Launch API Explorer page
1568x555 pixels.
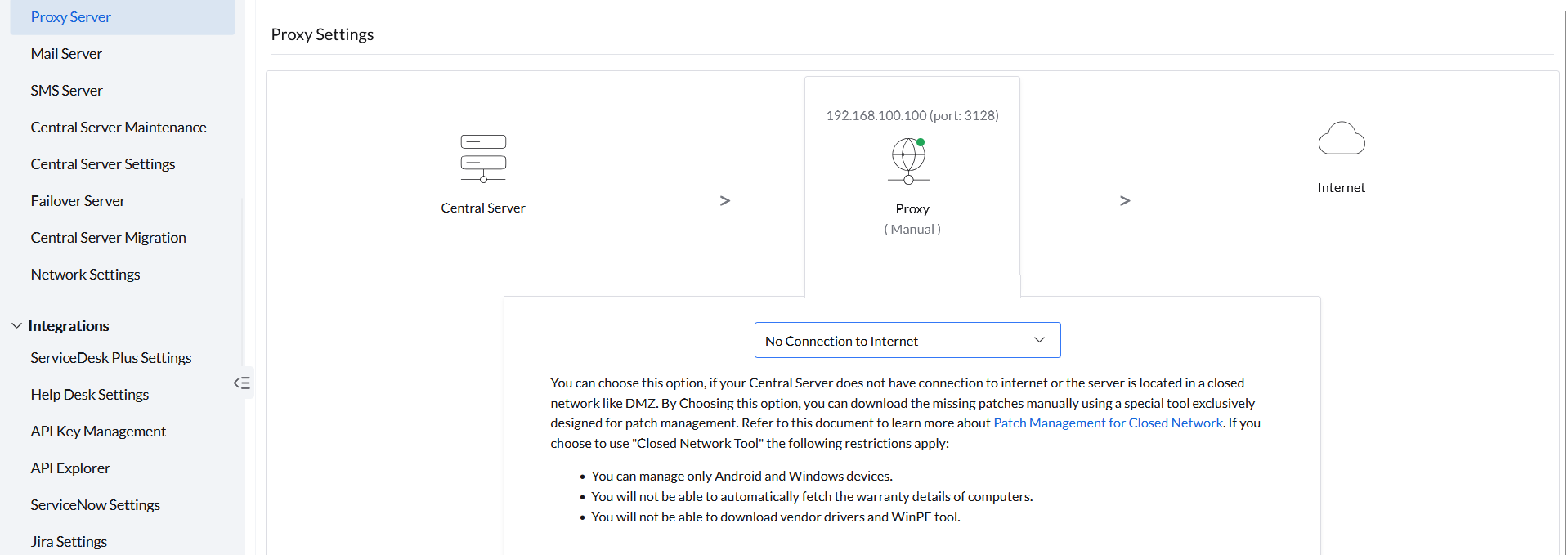[x=70, y=468]
